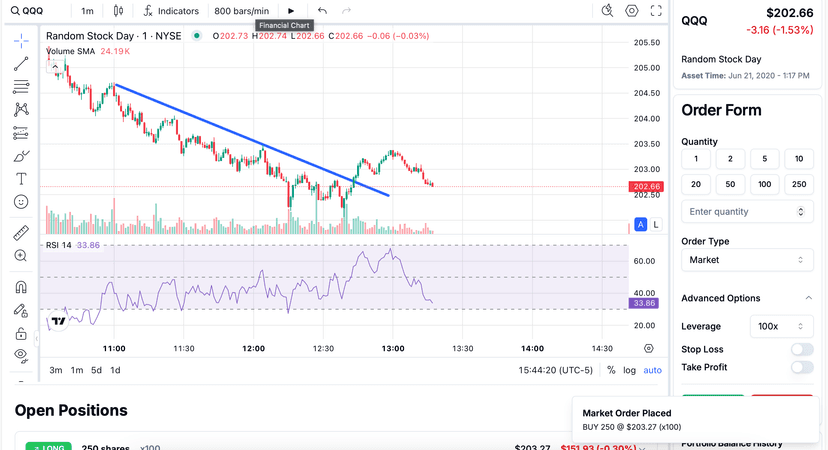828x450 pixels.
Task: Open the 100x leverage dropdown
Action: (x=782, y=326)
